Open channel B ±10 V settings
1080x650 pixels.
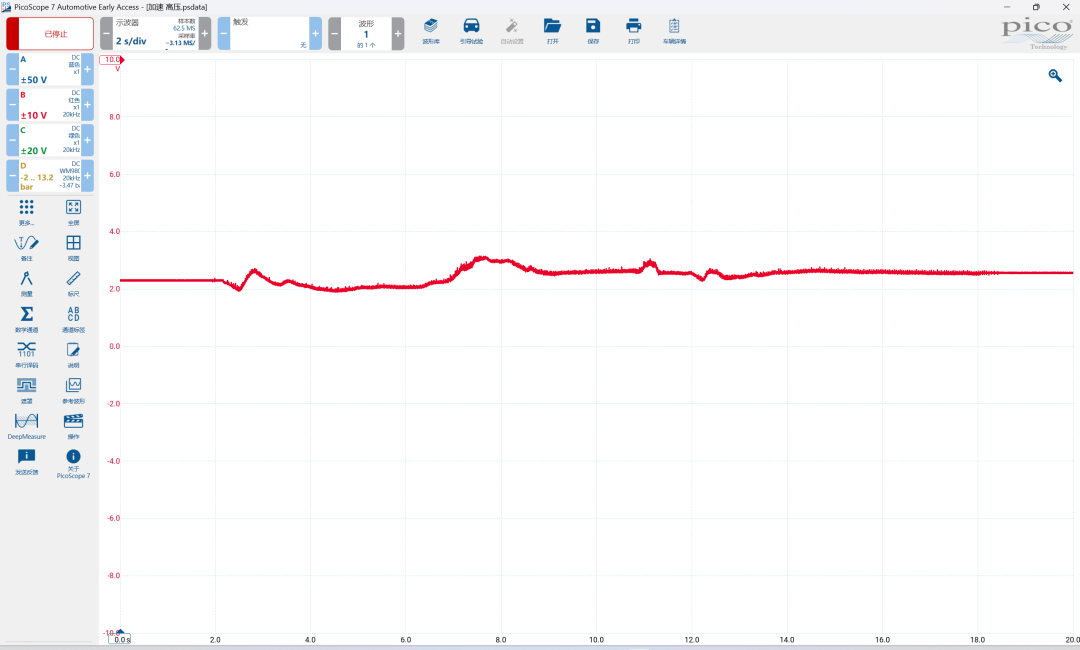[x=50, y=105]
